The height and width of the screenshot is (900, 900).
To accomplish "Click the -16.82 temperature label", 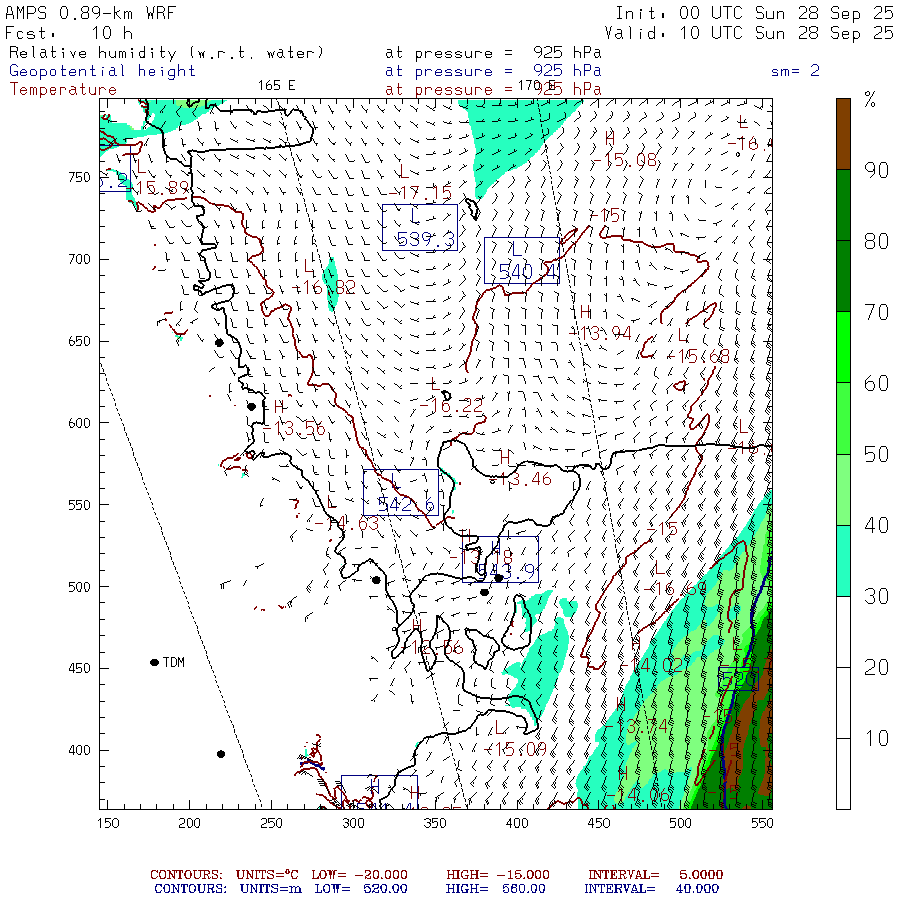I will coord(326,288).
